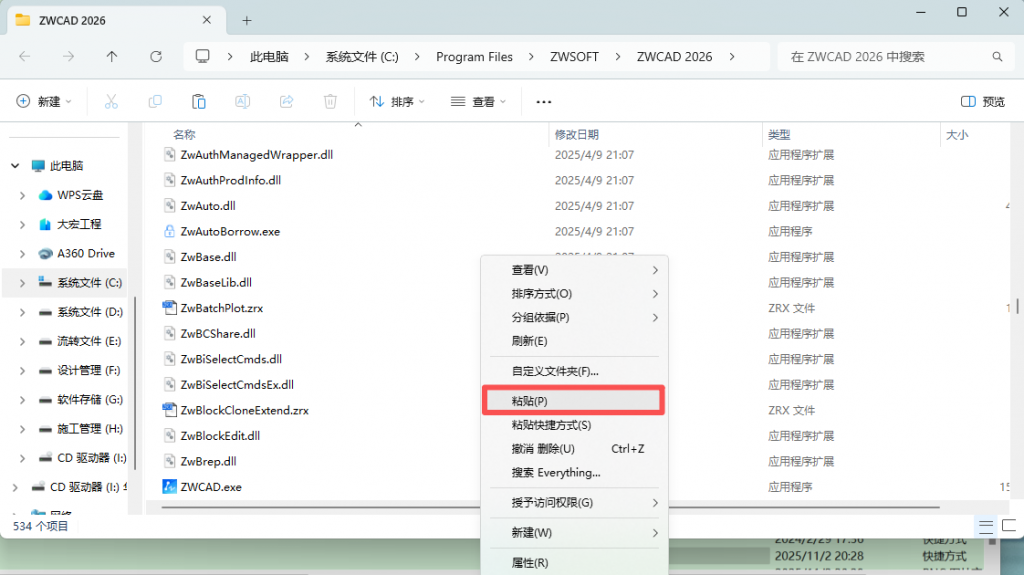Viewport: 1024px width, 575px height.
Task: Open 分组依据(P) submenu
Action: pos(575,318)
